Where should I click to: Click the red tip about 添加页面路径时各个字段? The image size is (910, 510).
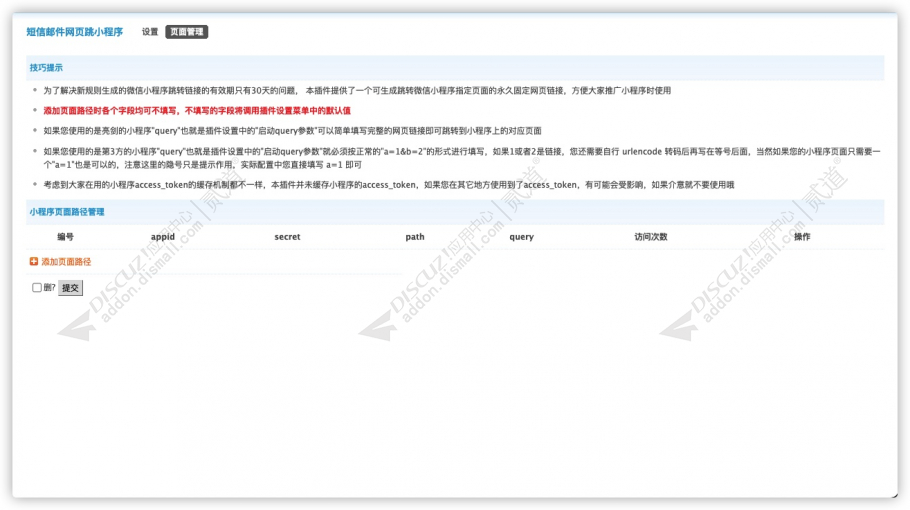click(x=197, y=111)
